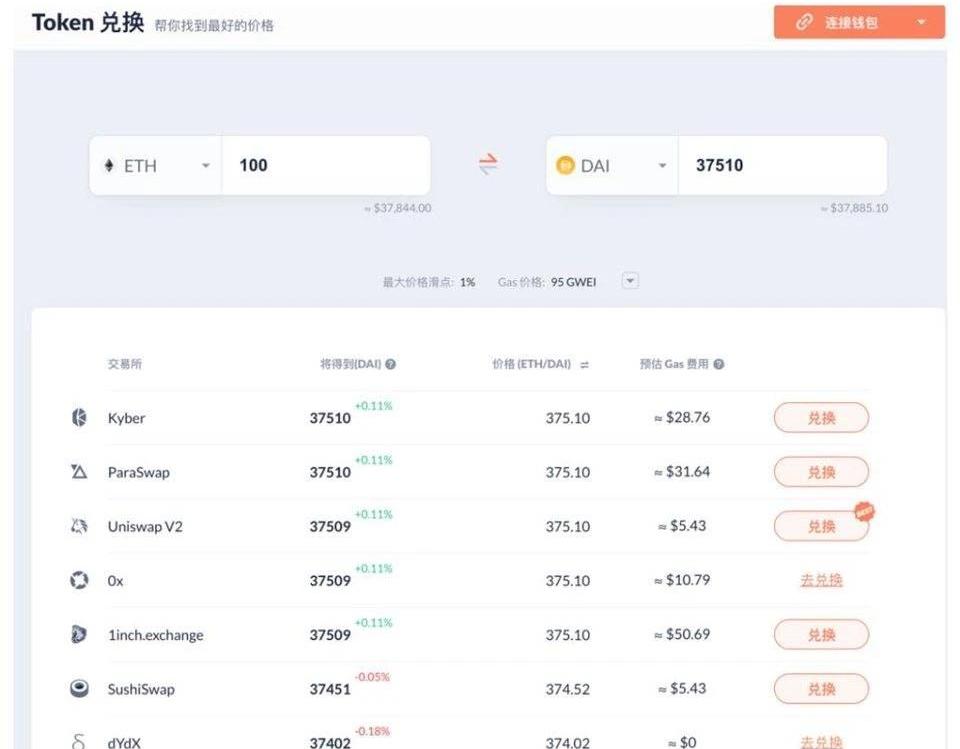Click the DAI coin icon in the DAI selector
960x749 pixels.
(x=565, y=165)
